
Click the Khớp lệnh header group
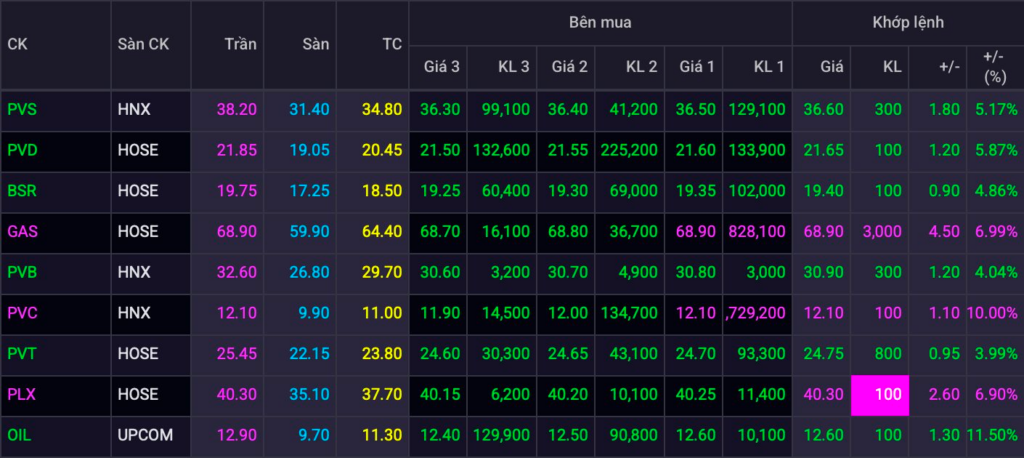pos(907,22)
